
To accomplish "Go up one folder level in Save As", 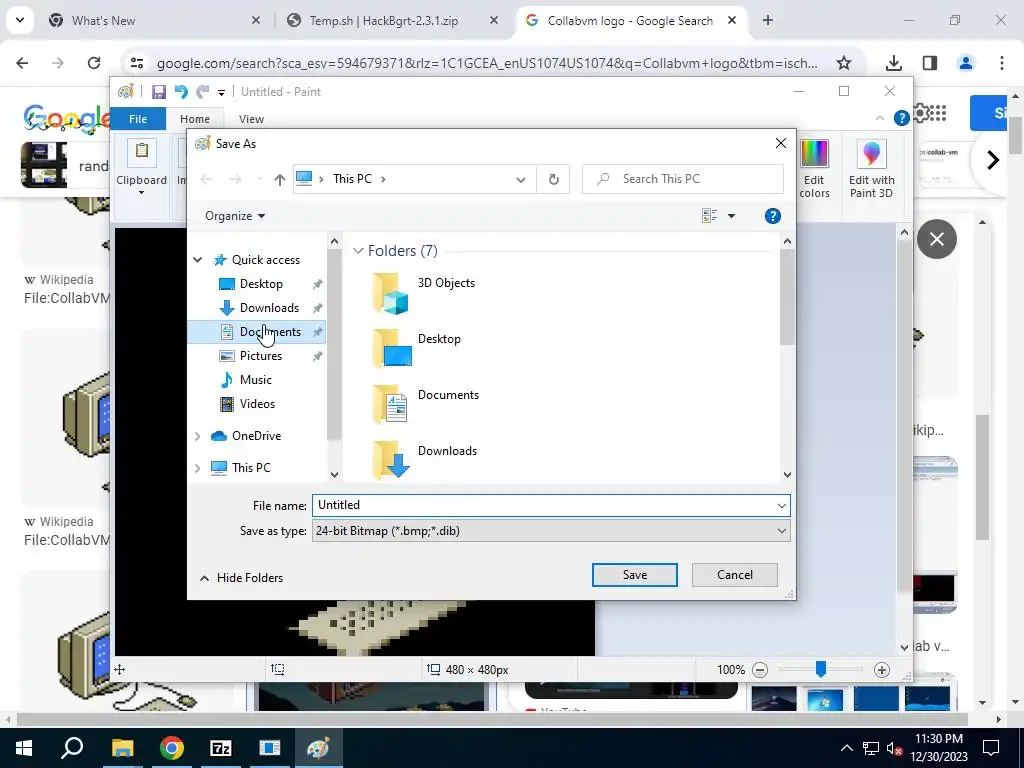I will pos(280,180).
